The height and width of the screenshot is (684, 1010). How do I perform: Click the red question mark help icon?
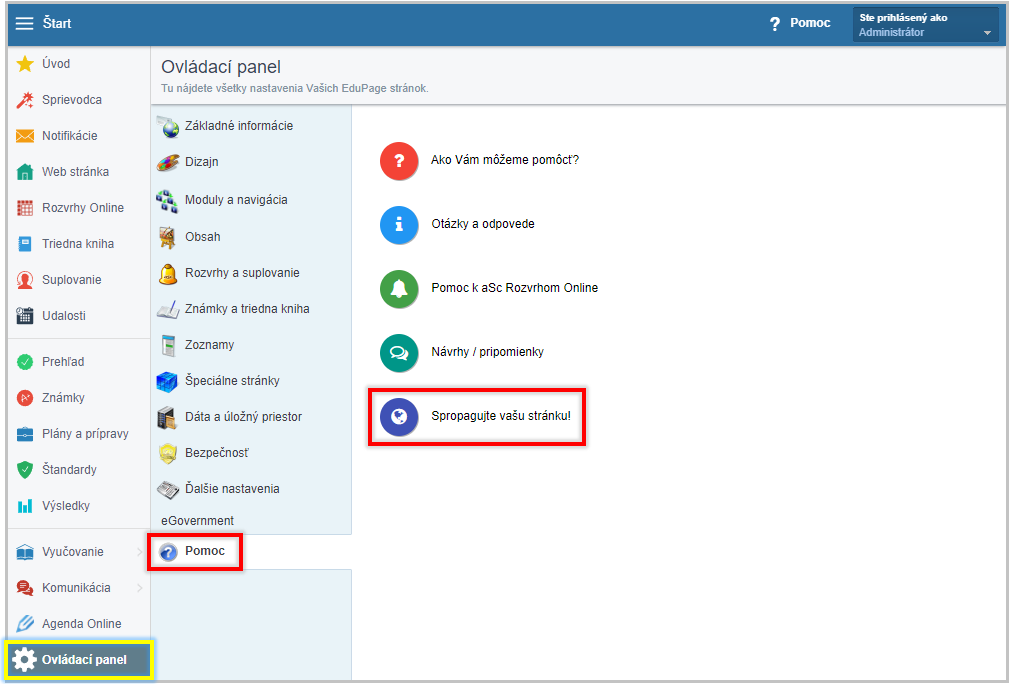pyautogui.click(x=399, y=160)
